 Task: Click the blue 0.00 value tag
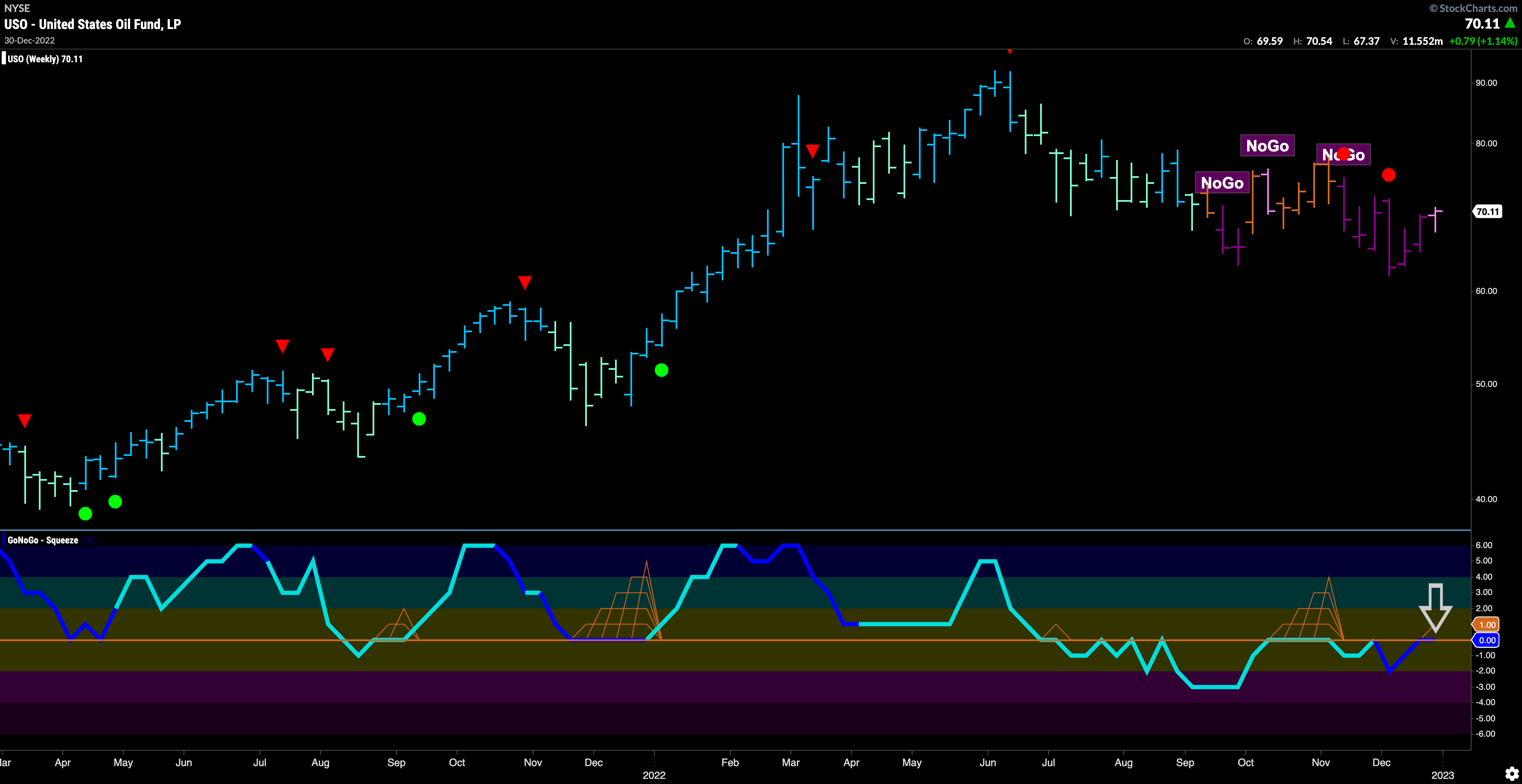click(x=1486, y=640)
